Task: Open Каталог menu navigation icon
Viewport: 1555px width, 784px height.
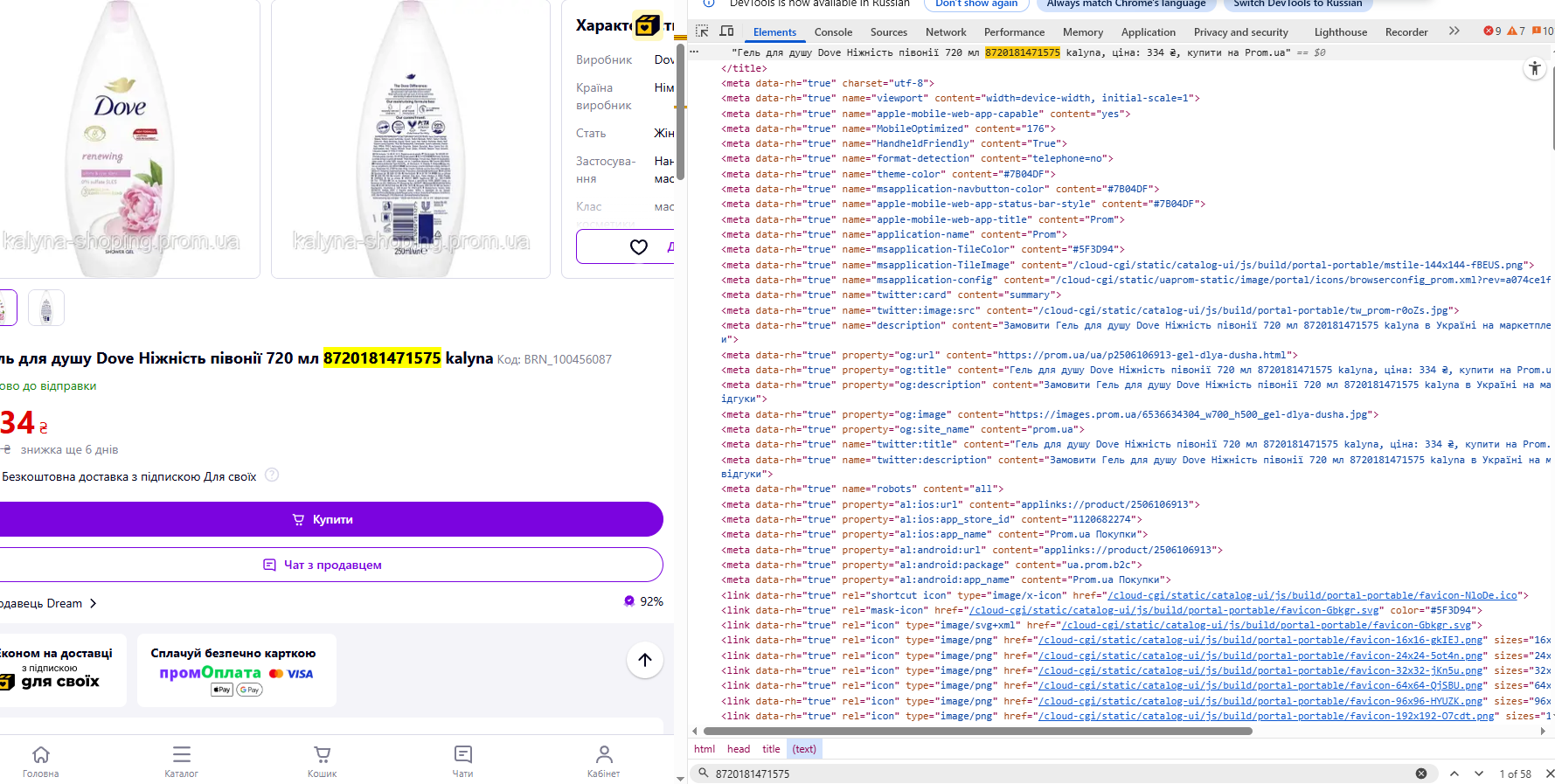Action: [x=182, y=760]
